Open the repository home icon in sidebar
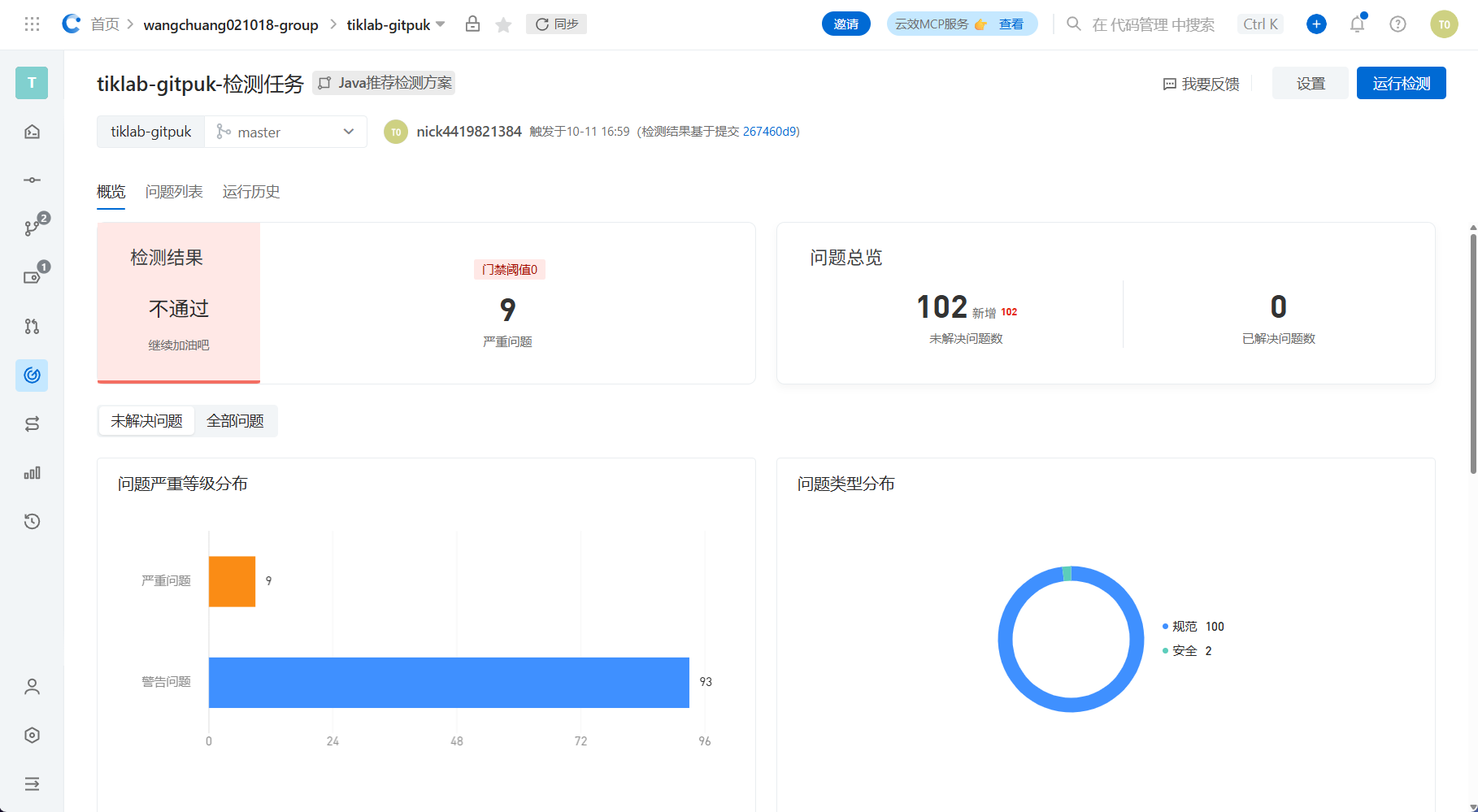This screenshot has width=1478, height=812. pyautogui.click(x=31, y=131)
